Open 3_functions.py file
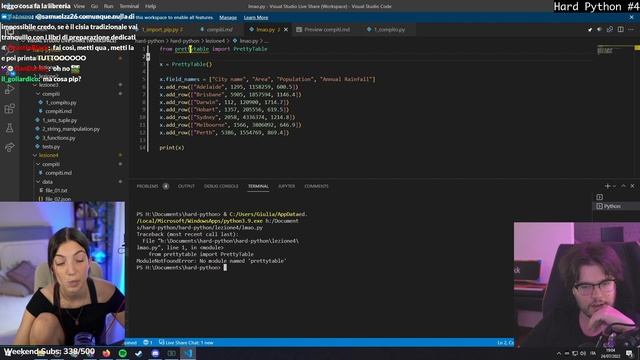Viewport: 640px width, 360px height. pyautogui.click(x=59, y=138)
